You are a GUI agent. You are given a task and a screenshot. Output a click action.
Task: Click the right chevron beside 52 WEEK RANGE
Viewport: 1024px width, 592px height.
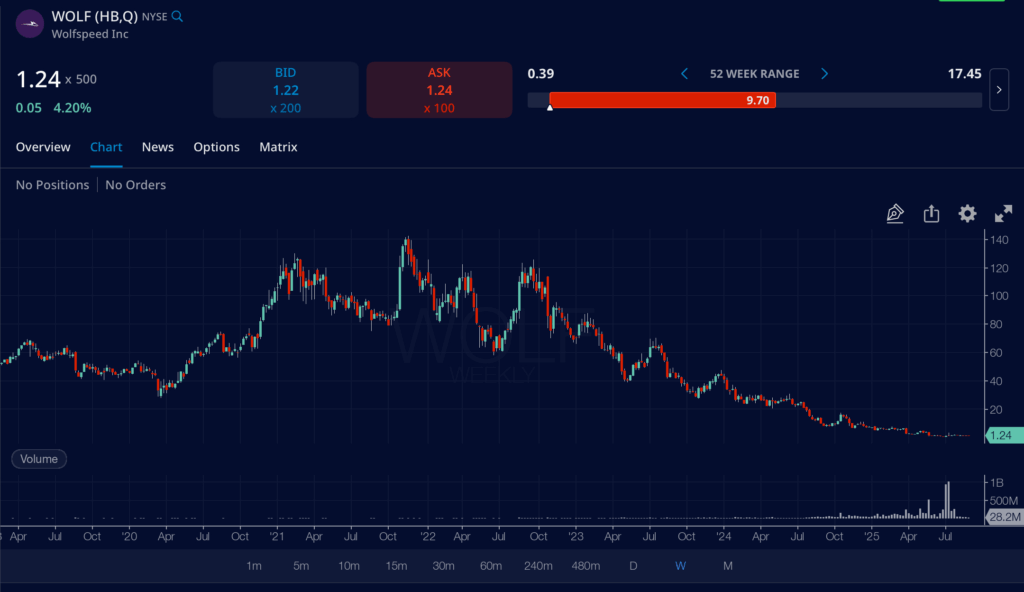click(x=823, y=73)
